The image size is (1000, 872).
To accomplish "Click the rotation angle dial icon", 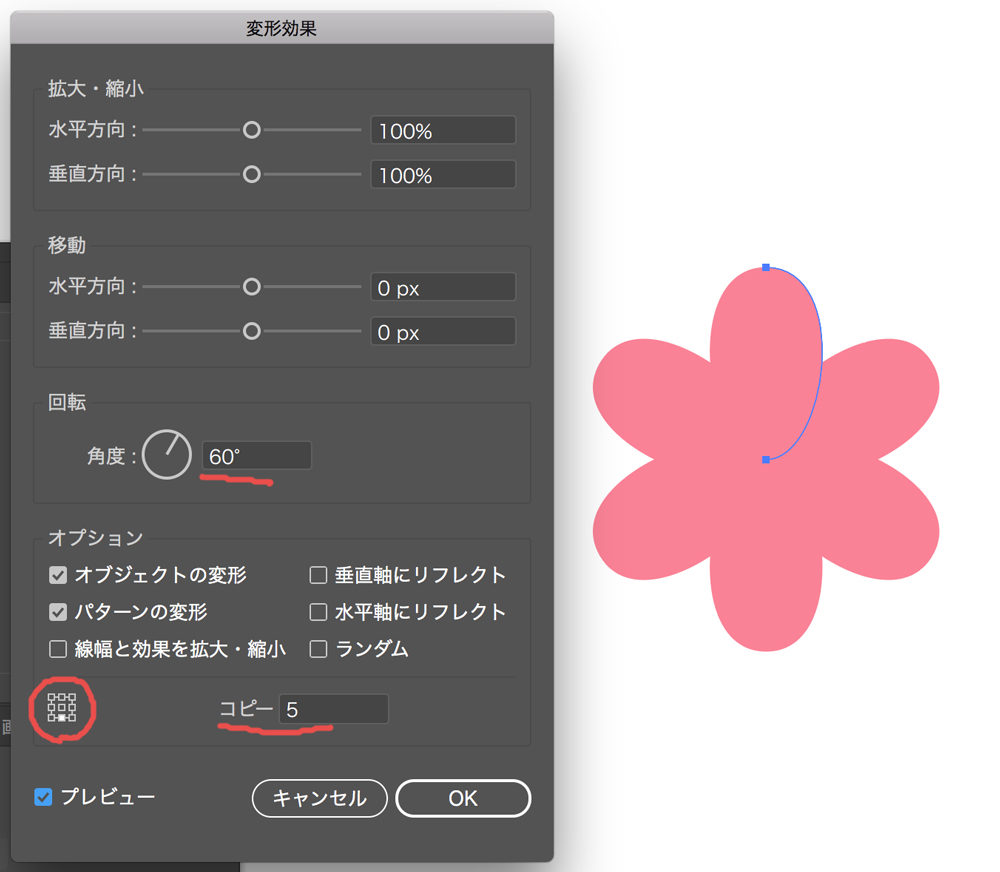I will click(x=166, y=455).
